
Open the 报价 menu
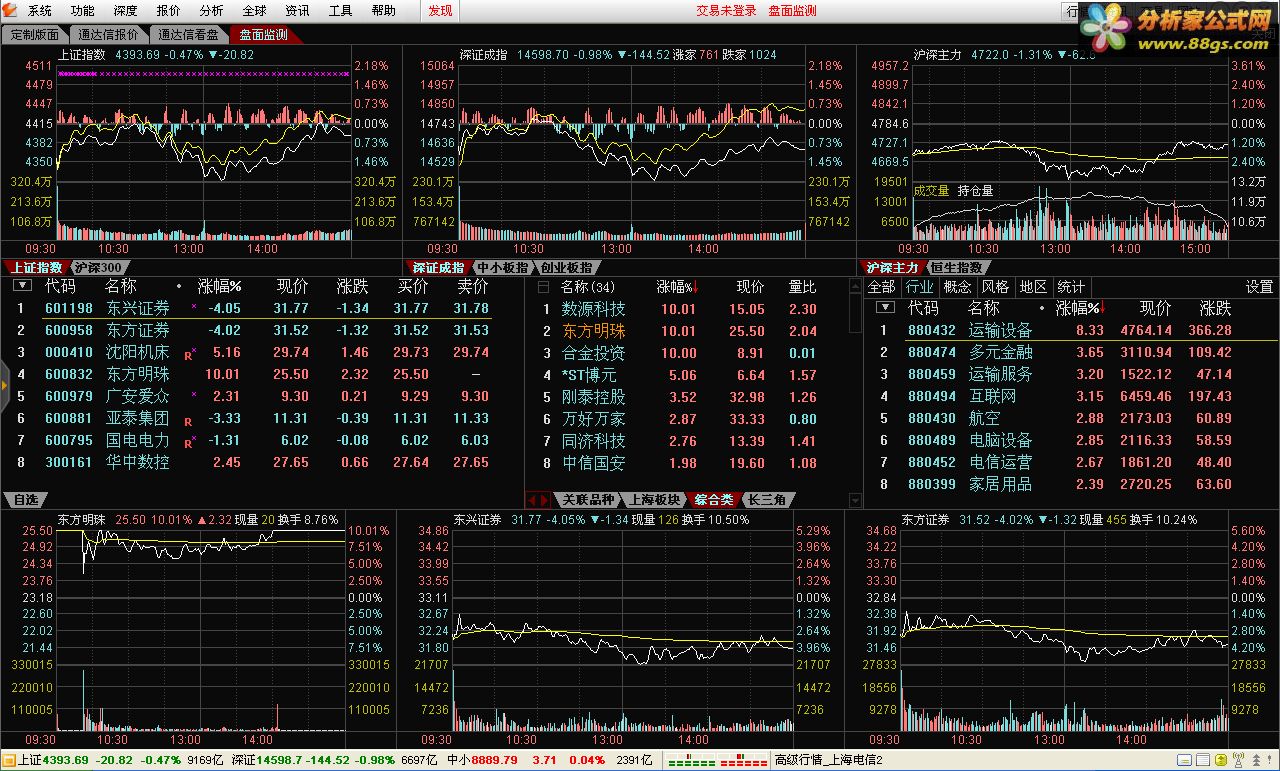(x=168, y=11)
